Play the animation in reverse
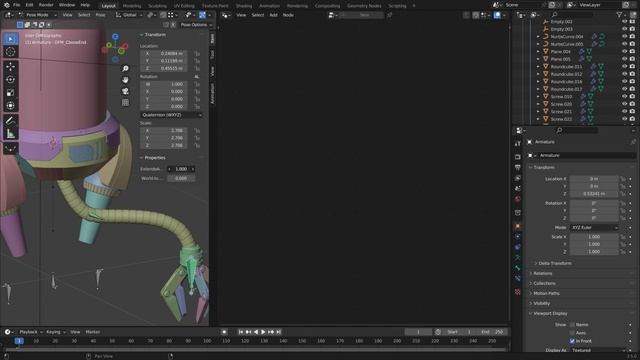 coord(256,332)
